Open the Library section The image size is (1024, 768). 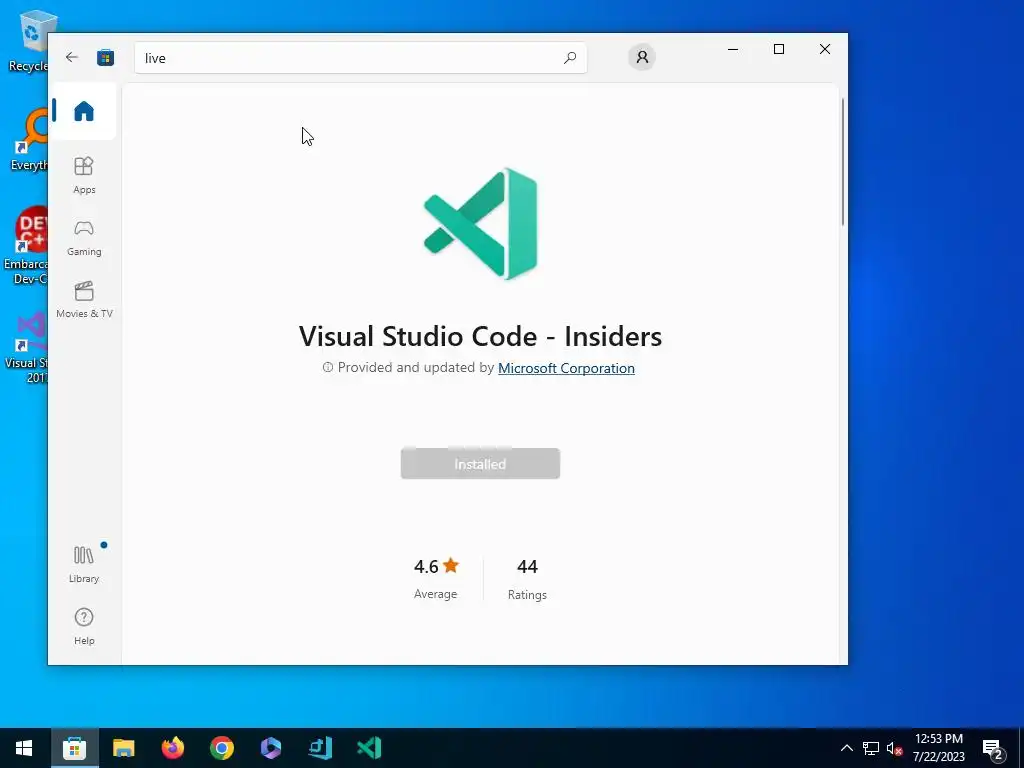coord(84,564)
